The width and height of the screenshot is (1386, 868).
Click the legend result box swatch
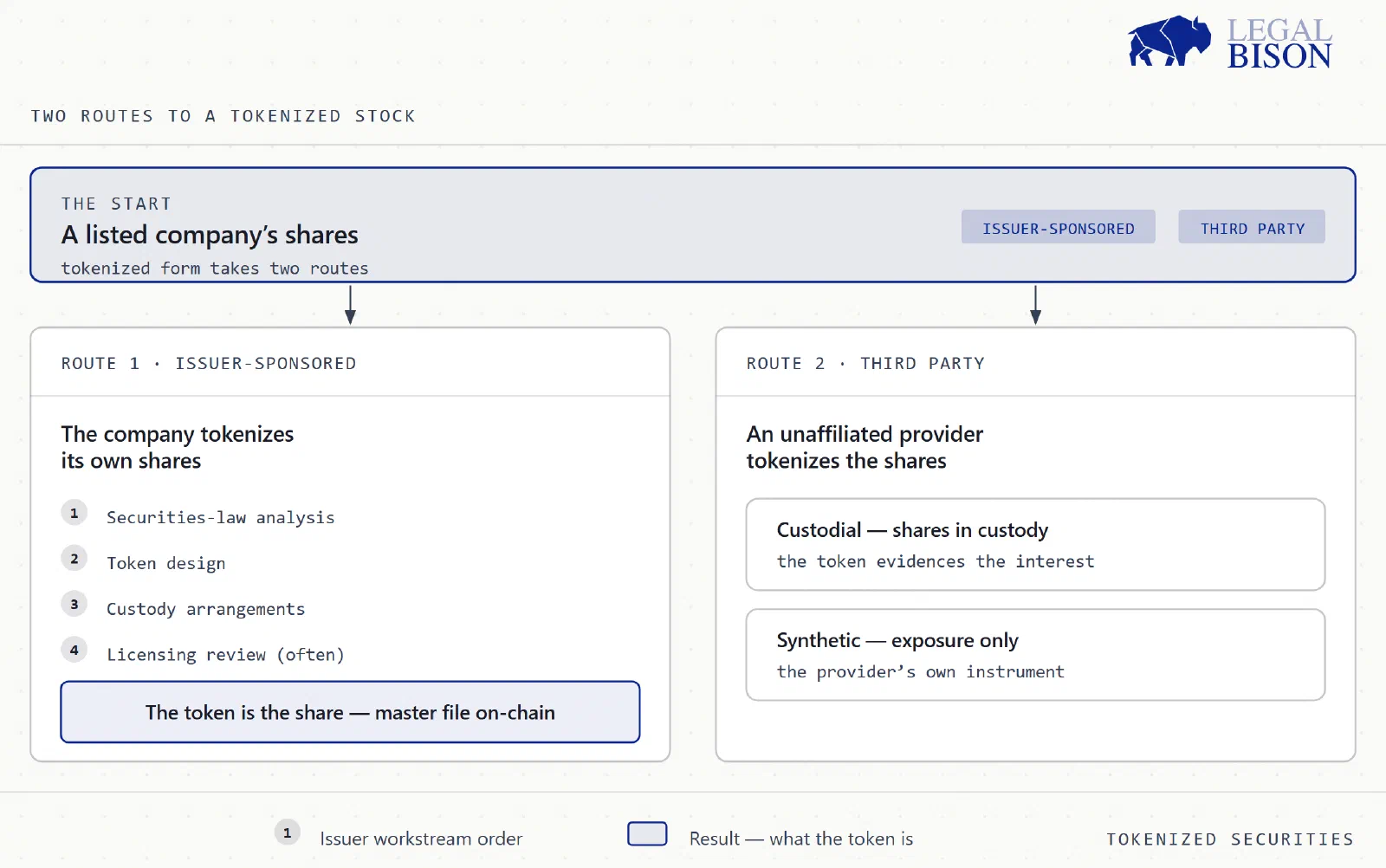(647, 833)
